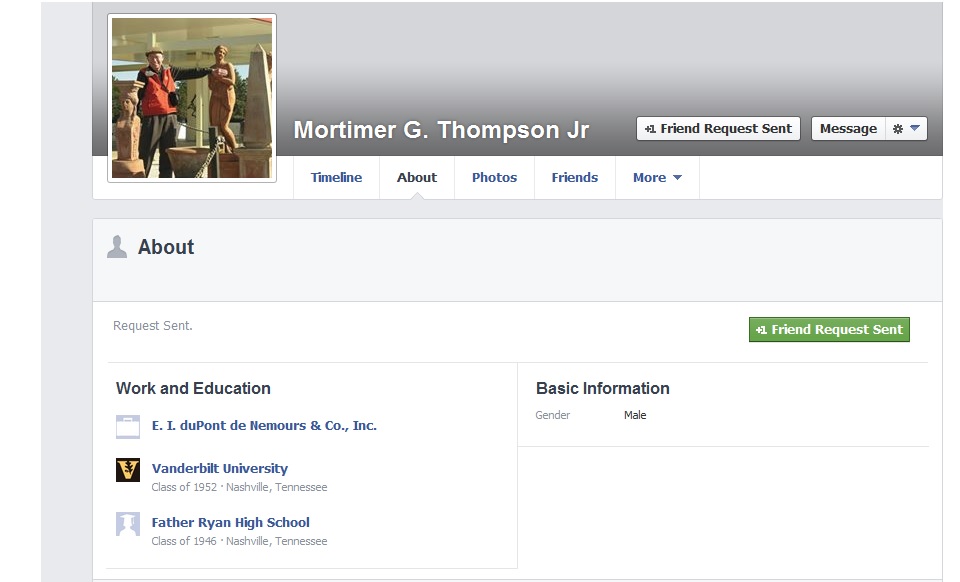Open the Friends tab
This screenshot has width=960, height=582.
[x=575, y=178]
